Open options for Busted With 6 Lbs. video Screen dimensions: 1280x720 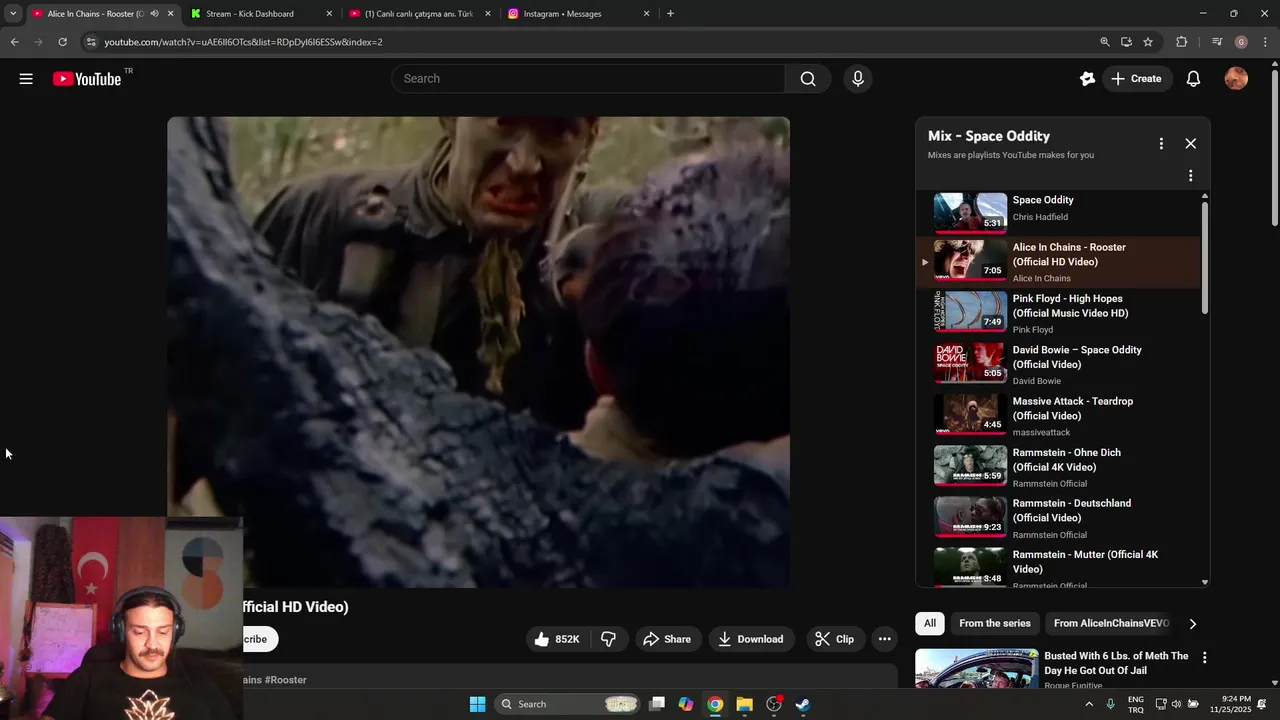pyautogui.click(x=1204, y=658)
